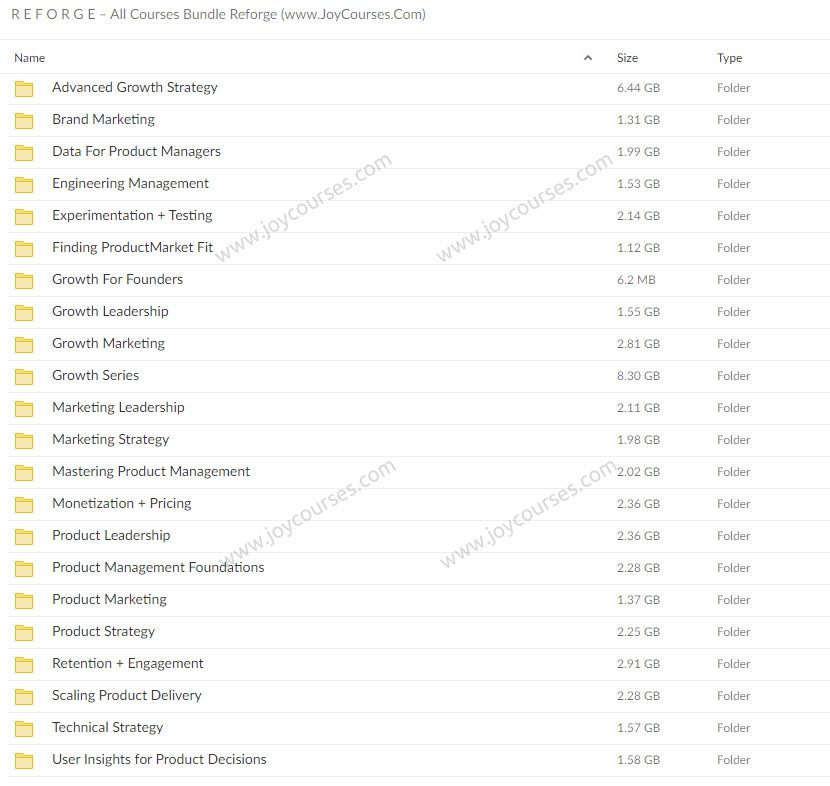Viewport: 830px width, 786px height.
Task: Click the Marketing Leadership folder icon
Action: (24, 408)
